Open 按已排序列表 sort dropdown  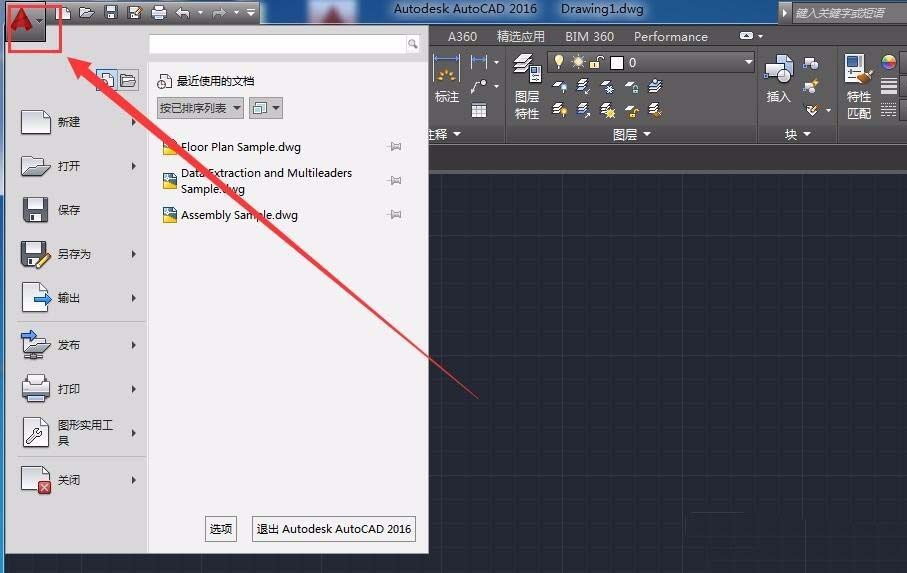click(200, 108)
